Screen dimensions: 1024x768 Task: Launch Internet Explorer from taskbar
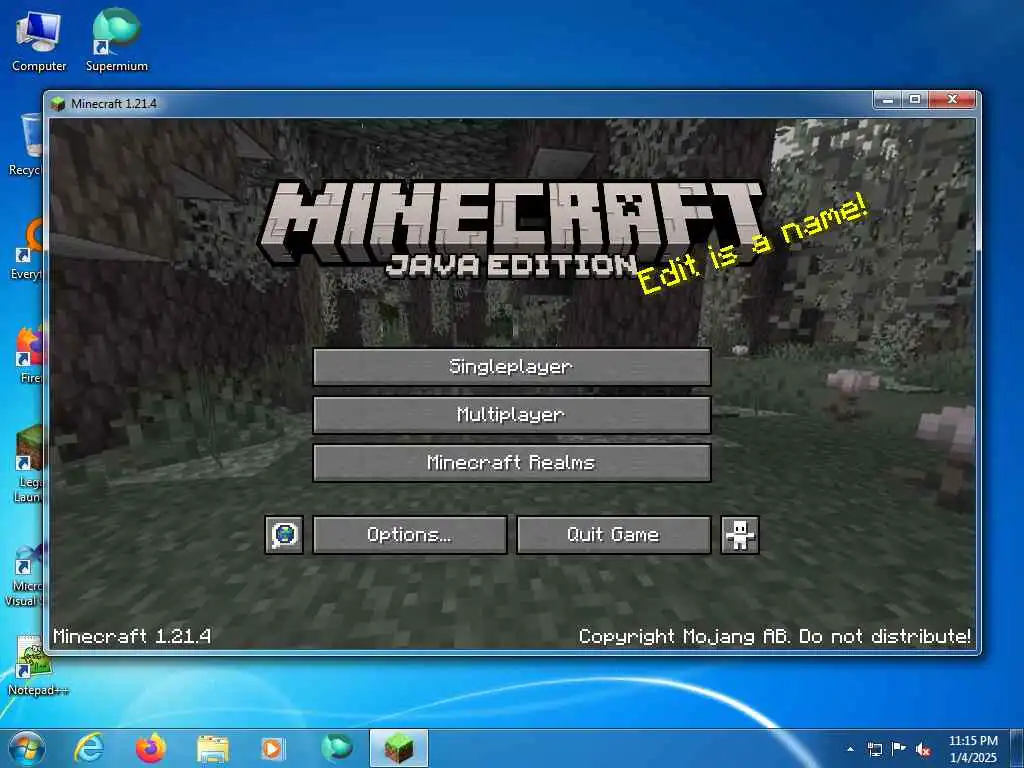[x=88, y=748]
